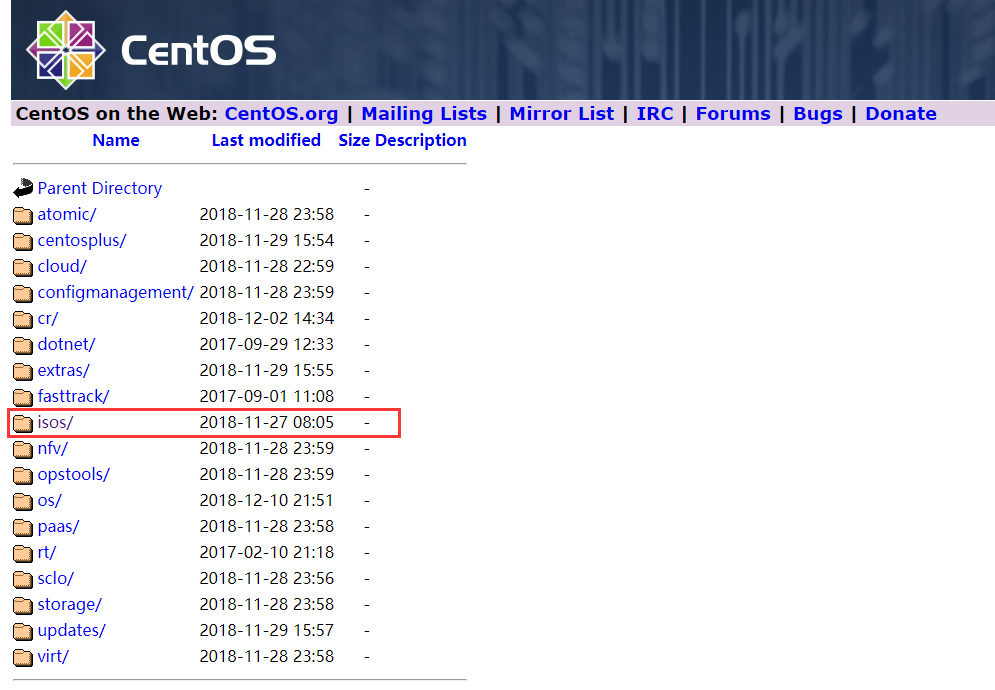Click the folder icon beside extras/
The image size is (995, 690).
23,371
